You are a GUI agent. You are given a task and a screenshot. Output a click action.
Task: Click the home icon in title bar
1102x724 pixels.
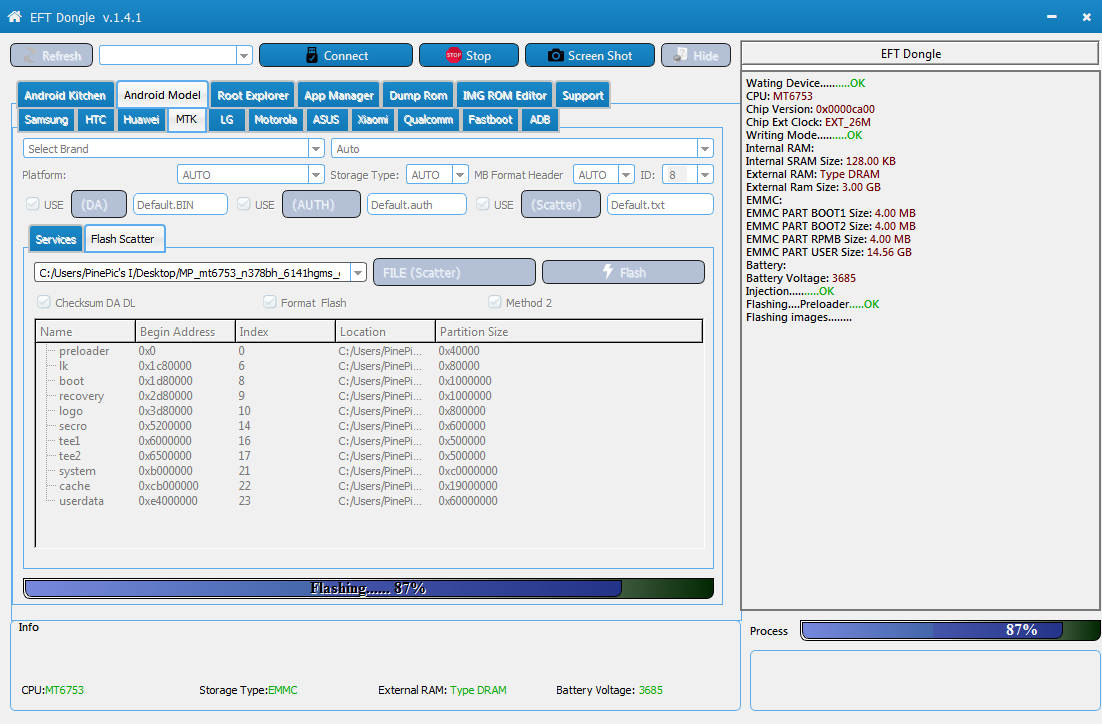pyautogui.click(x=14, y=16)
